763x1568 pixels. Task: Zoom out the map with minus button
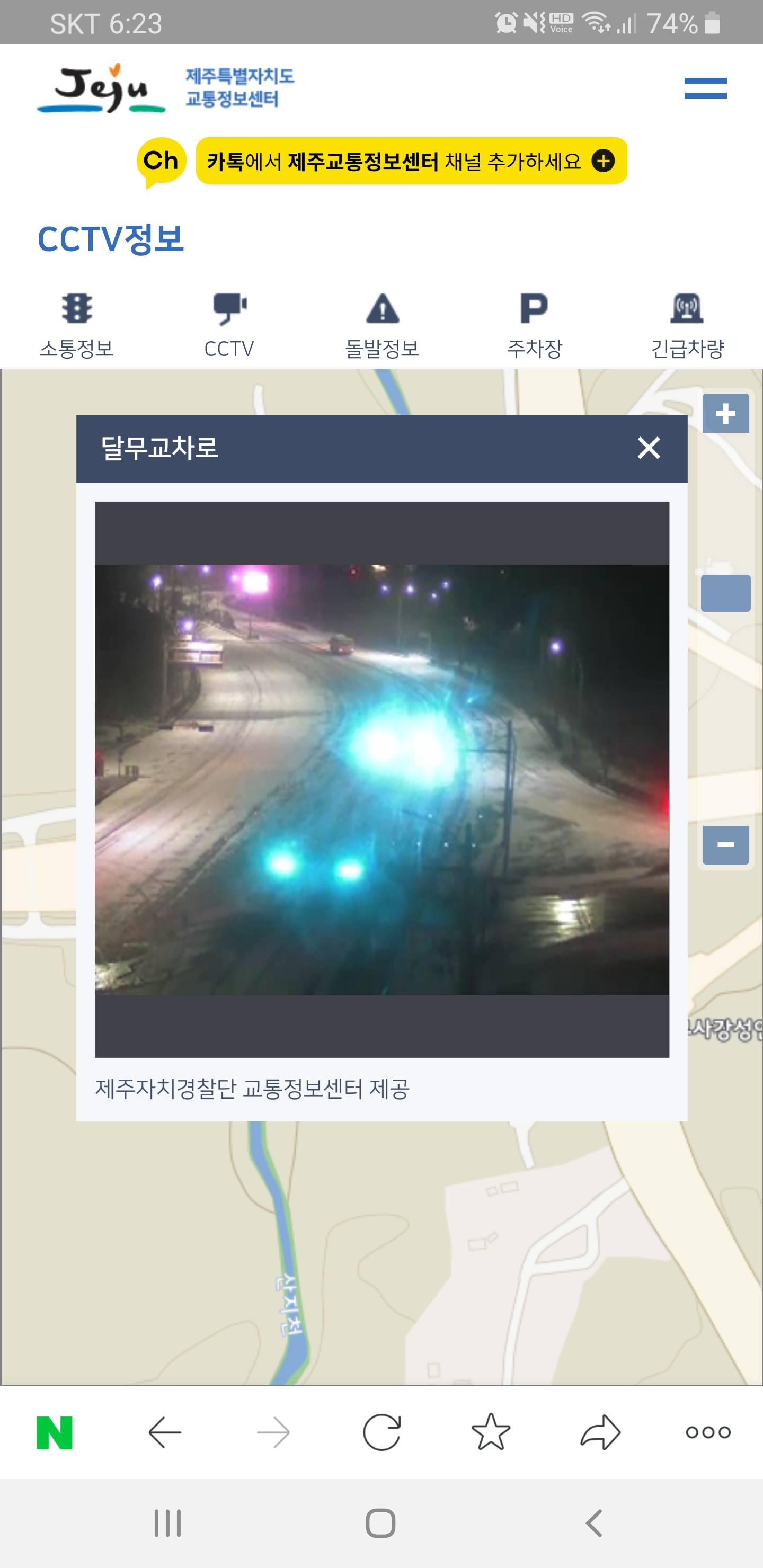point(725,845)
